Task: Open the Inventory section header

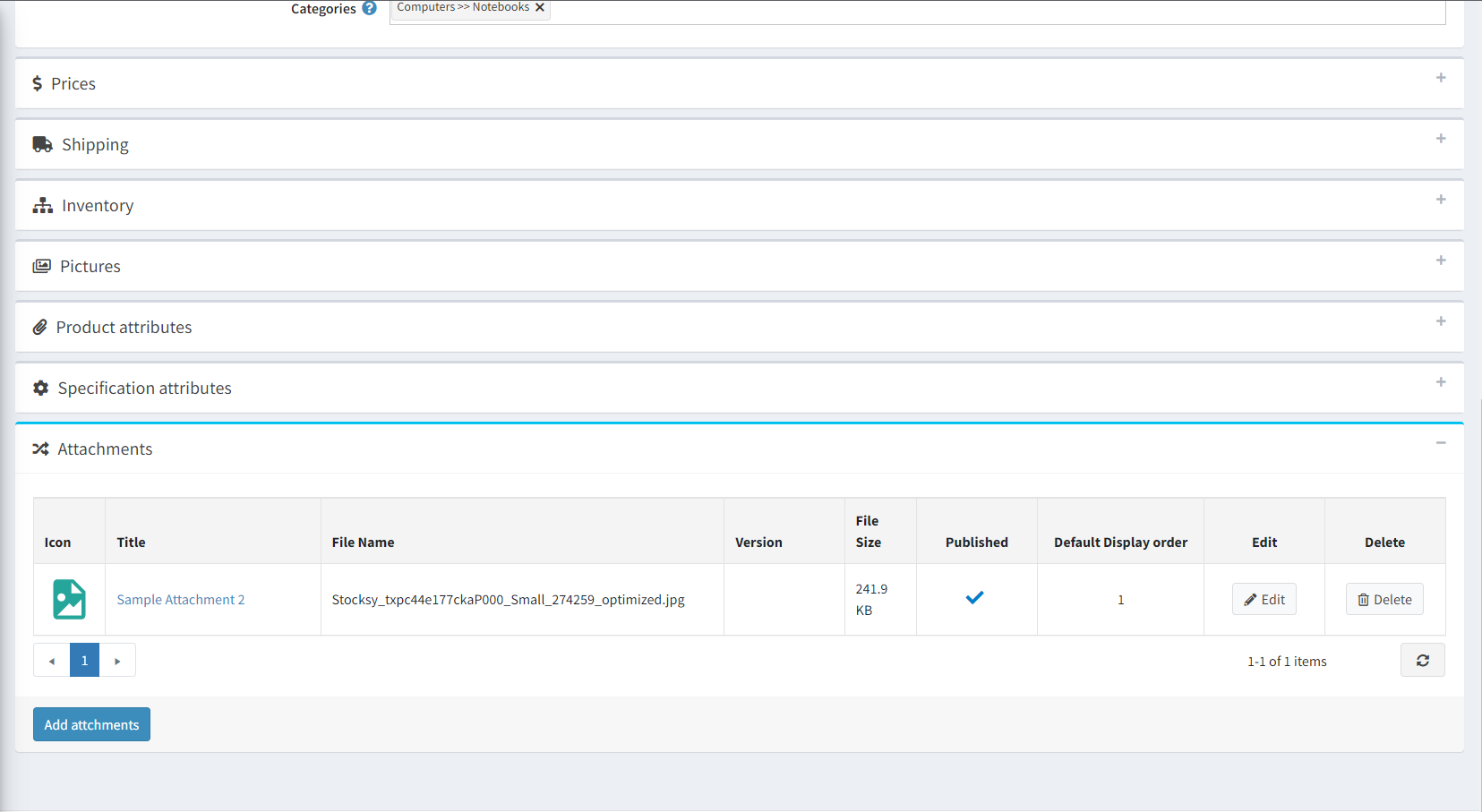Action: 740,205
